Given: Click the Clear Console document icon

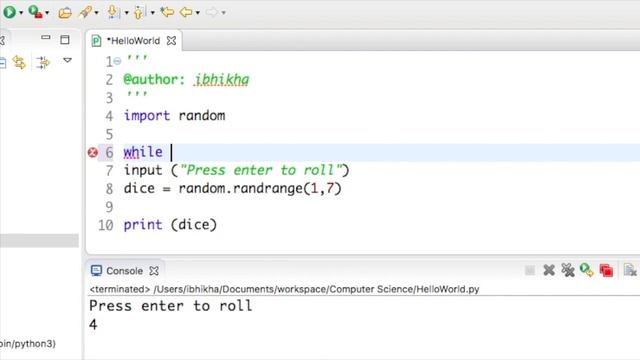Looking at the screenshot, I should [x=630, y=270].
